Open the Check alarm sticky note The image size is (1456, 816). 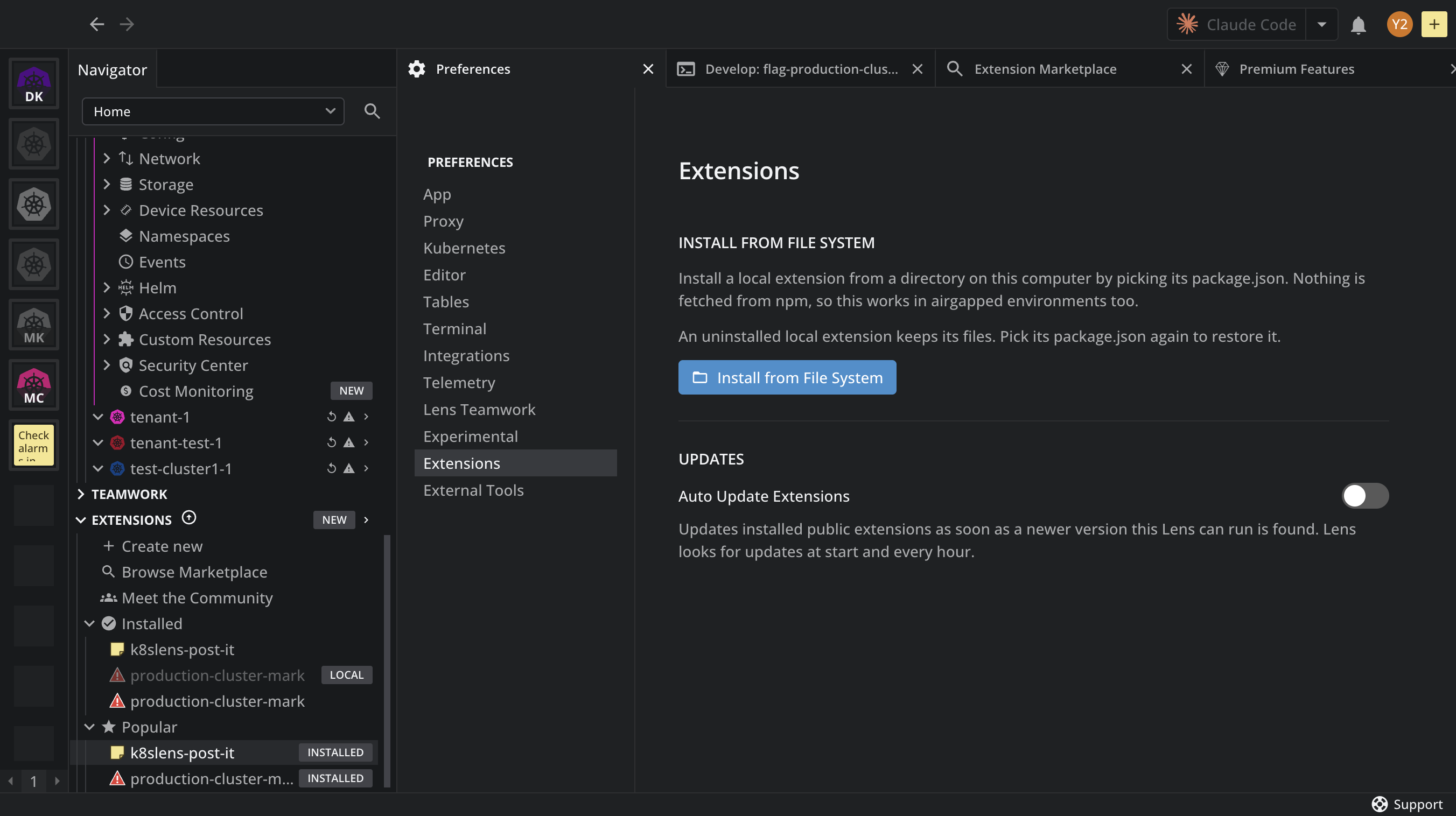[34, 445]
